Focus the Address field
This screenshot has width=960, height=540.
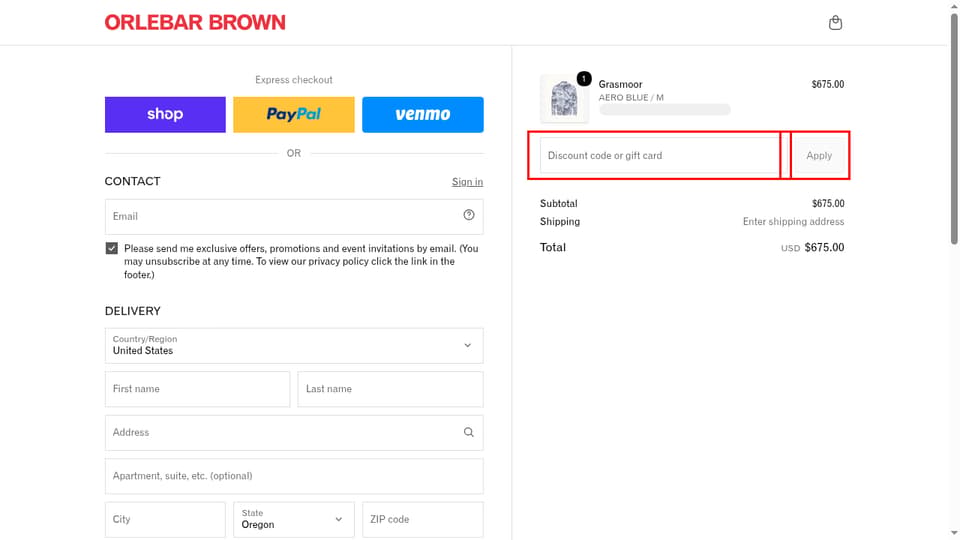click(x=294, y=433)
